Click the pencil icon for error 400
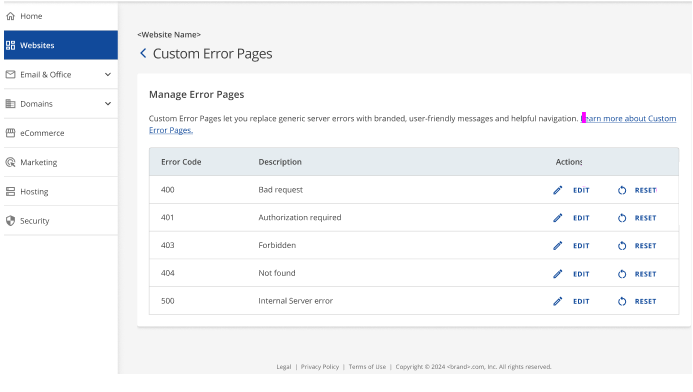 tap(558, 190)
